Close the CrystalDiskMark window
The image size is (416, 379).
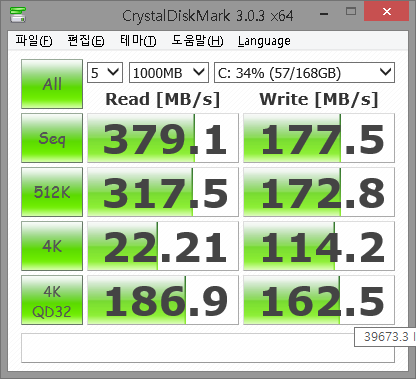(387, 11)
